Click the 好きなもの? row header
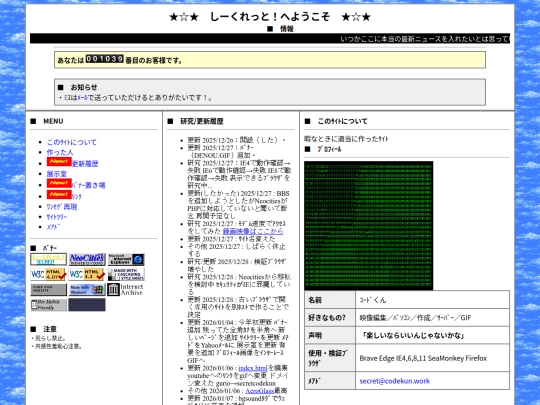Screen dimensions: 540x405 tap(330, 318)
